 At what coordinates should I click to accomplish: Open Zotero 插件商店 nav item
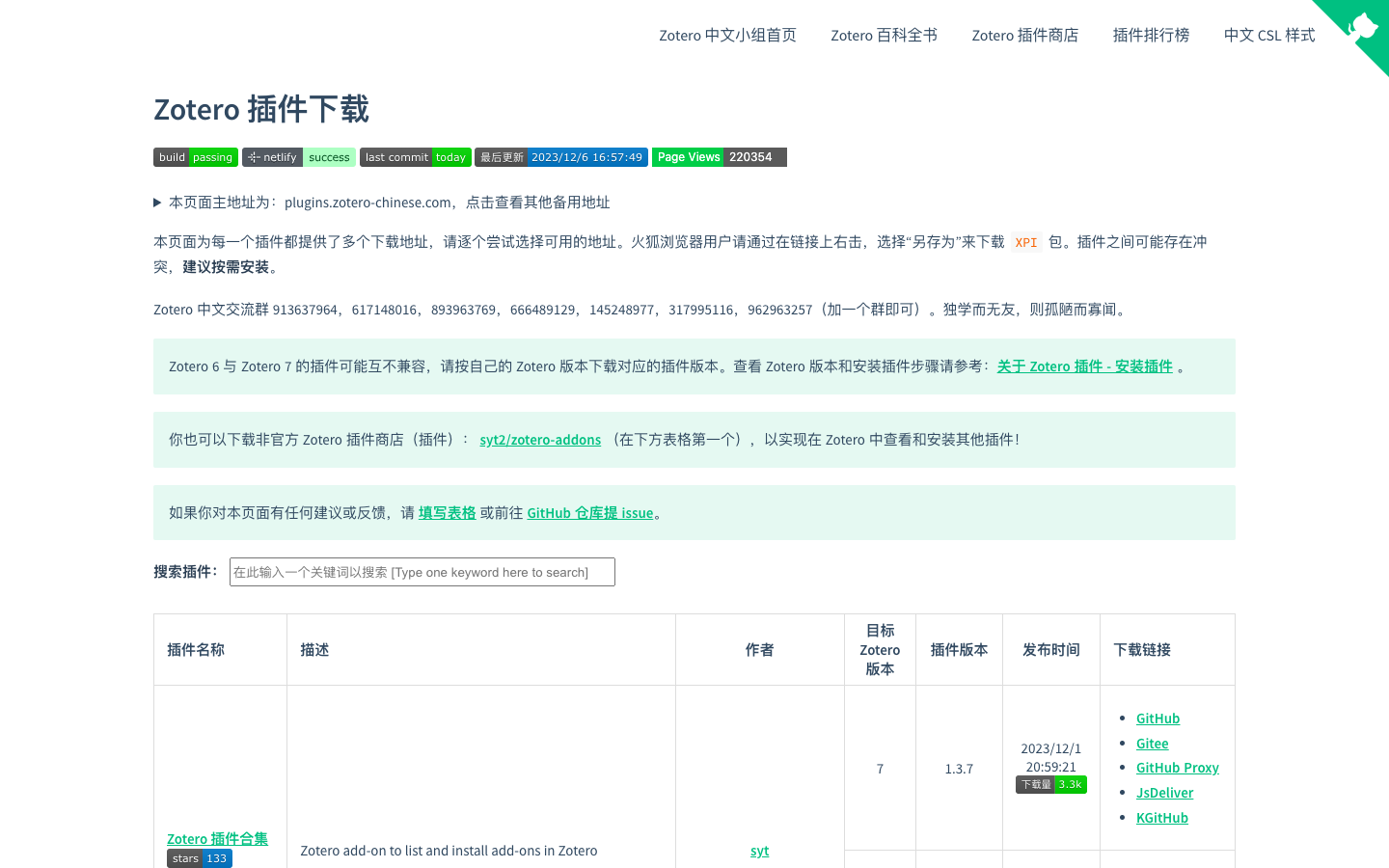pos(1024,36)
